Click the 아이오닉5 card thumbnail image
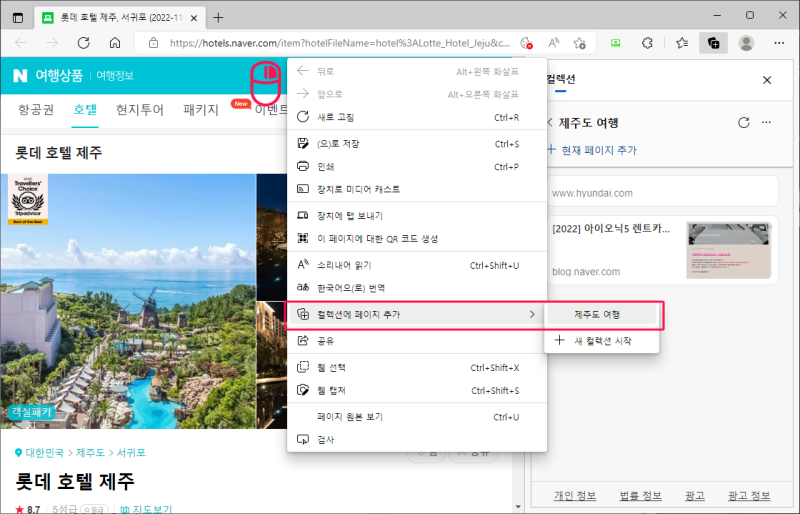800x514 pixels. click(729, 250)
